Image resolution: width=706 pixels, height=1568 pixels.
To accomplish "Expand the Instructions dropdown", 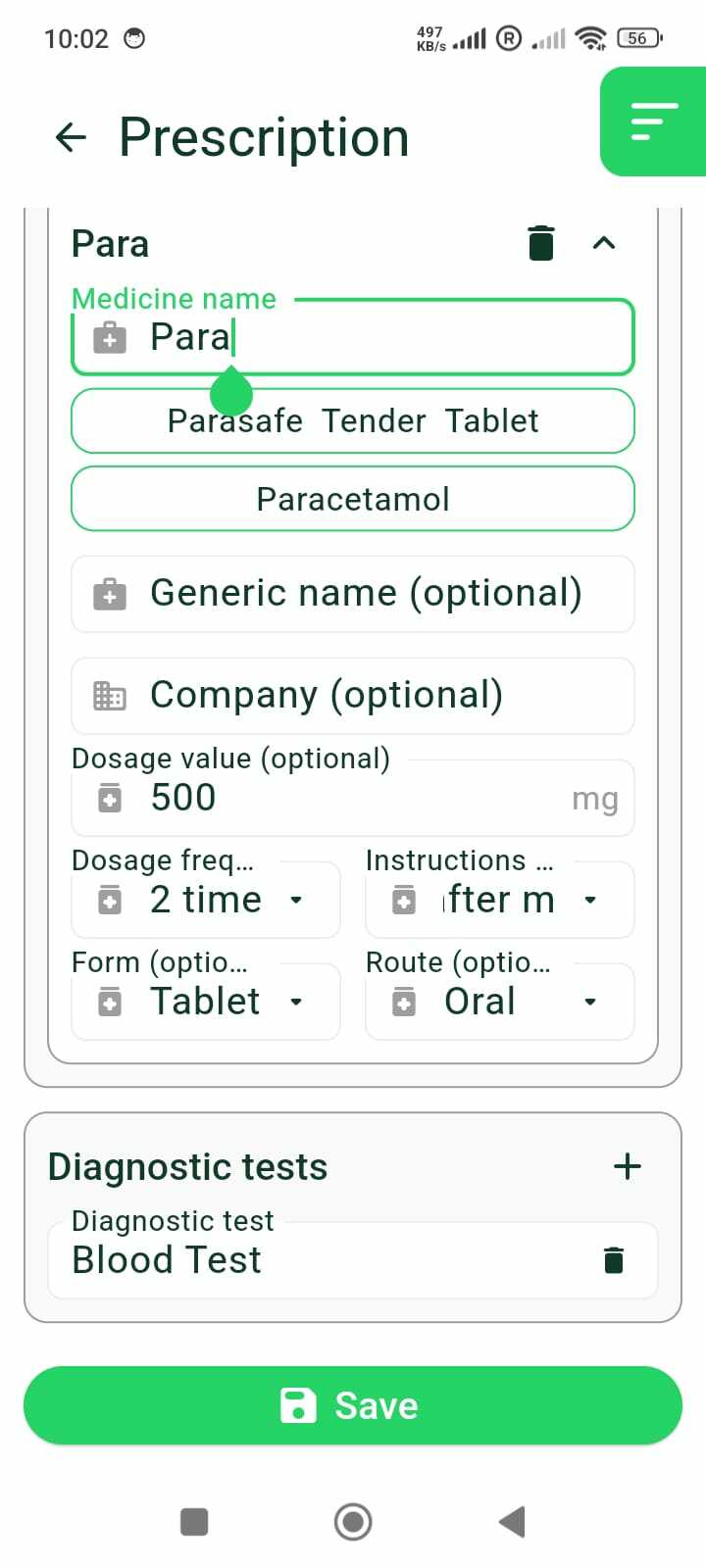I will [500, 900].
